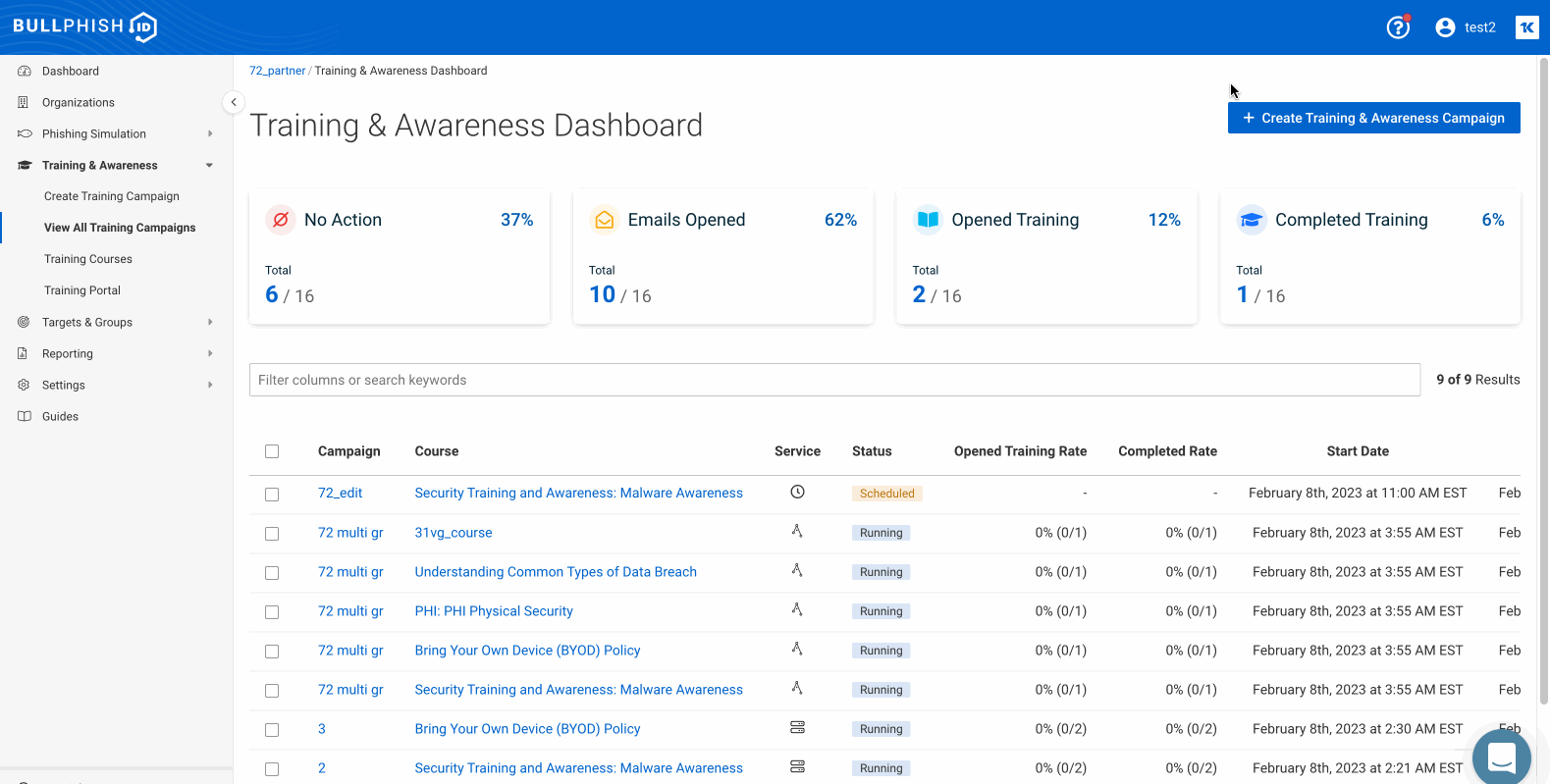Expand the Settings submenu arrow
This screenshot has height=784, width=1550.
pyautogui.click(x=210, y=385)
